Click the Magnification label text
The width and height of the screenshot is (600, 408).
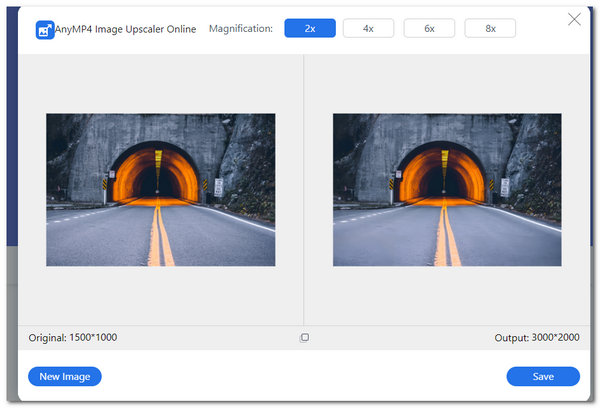tap(240, 29)
